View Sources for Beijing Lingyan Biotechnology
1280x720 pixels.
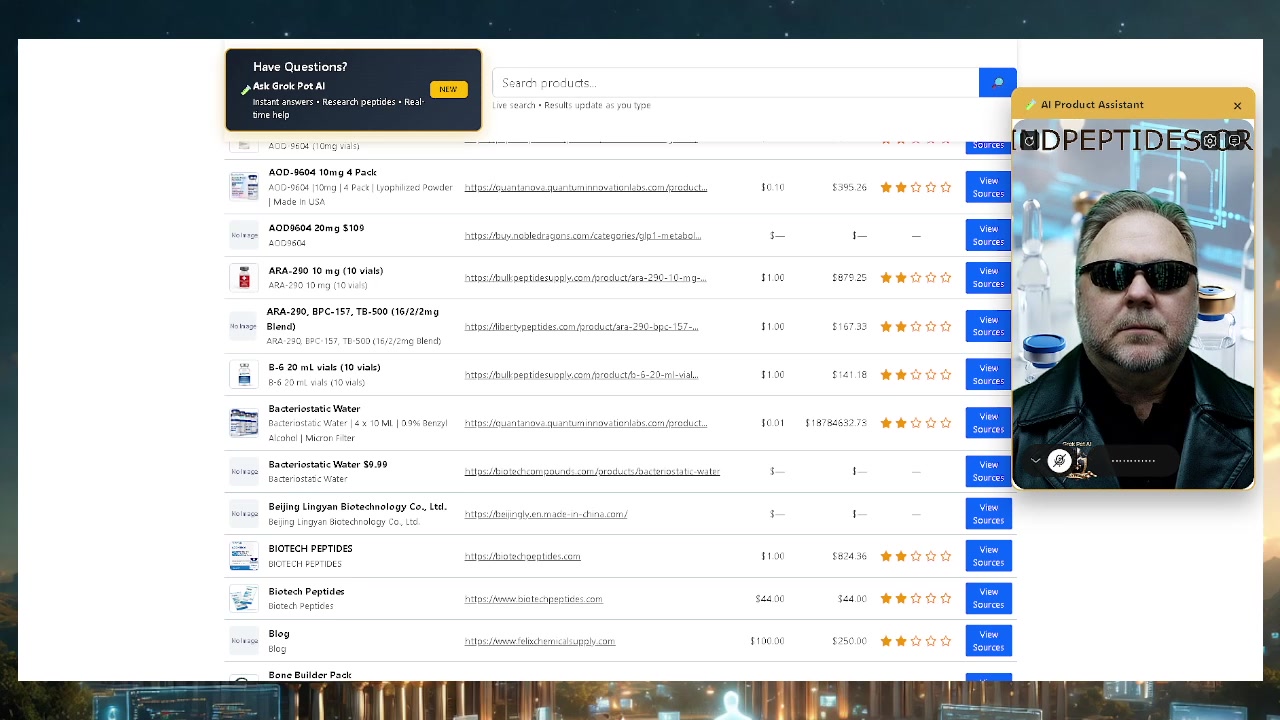point(988,514)
